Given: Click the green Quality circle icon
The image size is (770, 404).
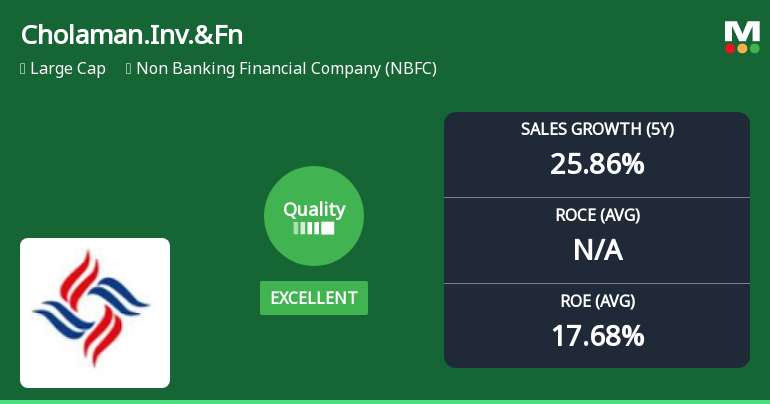Looking at the screenshot, I should (x=314, y=216).
